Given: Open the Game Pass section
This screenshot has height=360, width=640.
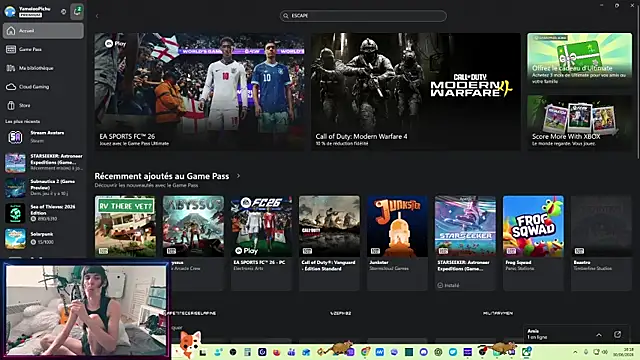Looking at the screenshot, I should pos(43,49).
